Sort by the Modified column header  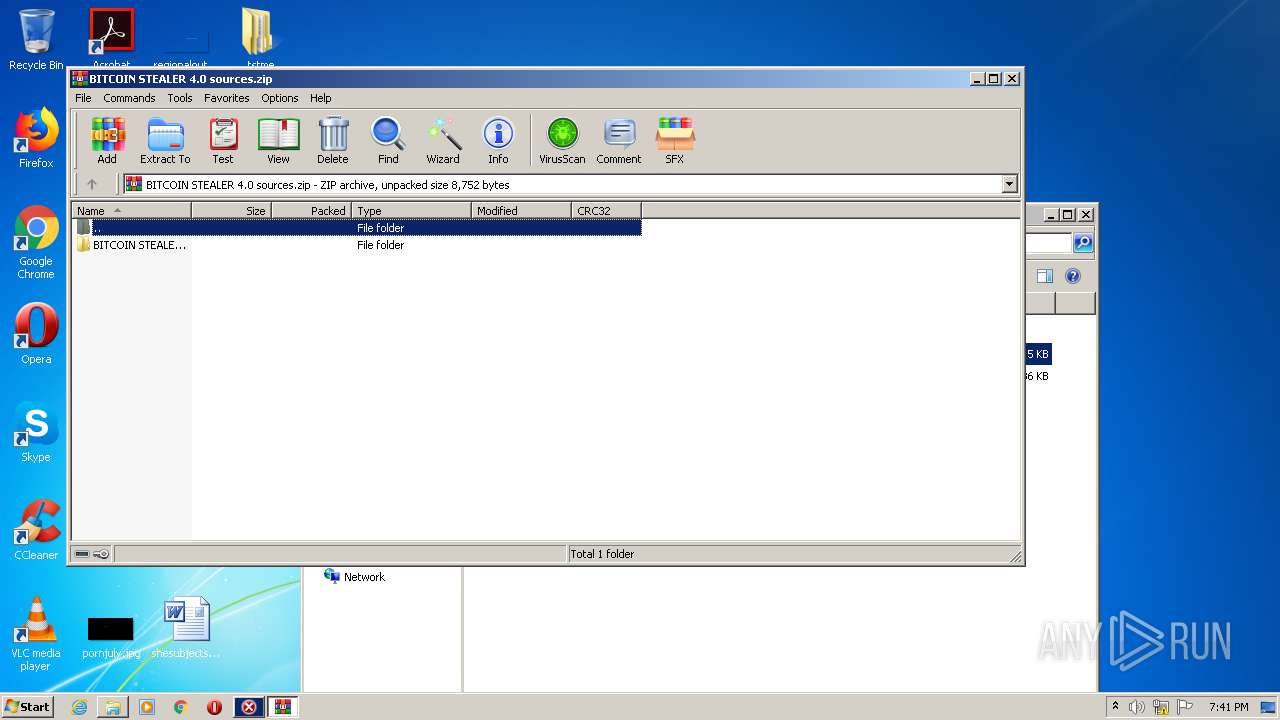[x=522, y=211]
